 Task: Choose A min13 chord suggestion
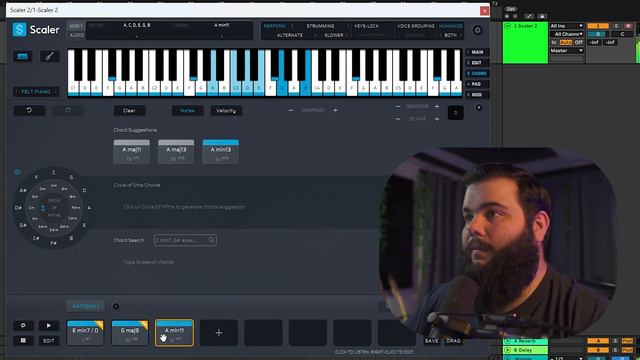pyautogui.click(x=220, y=152)
